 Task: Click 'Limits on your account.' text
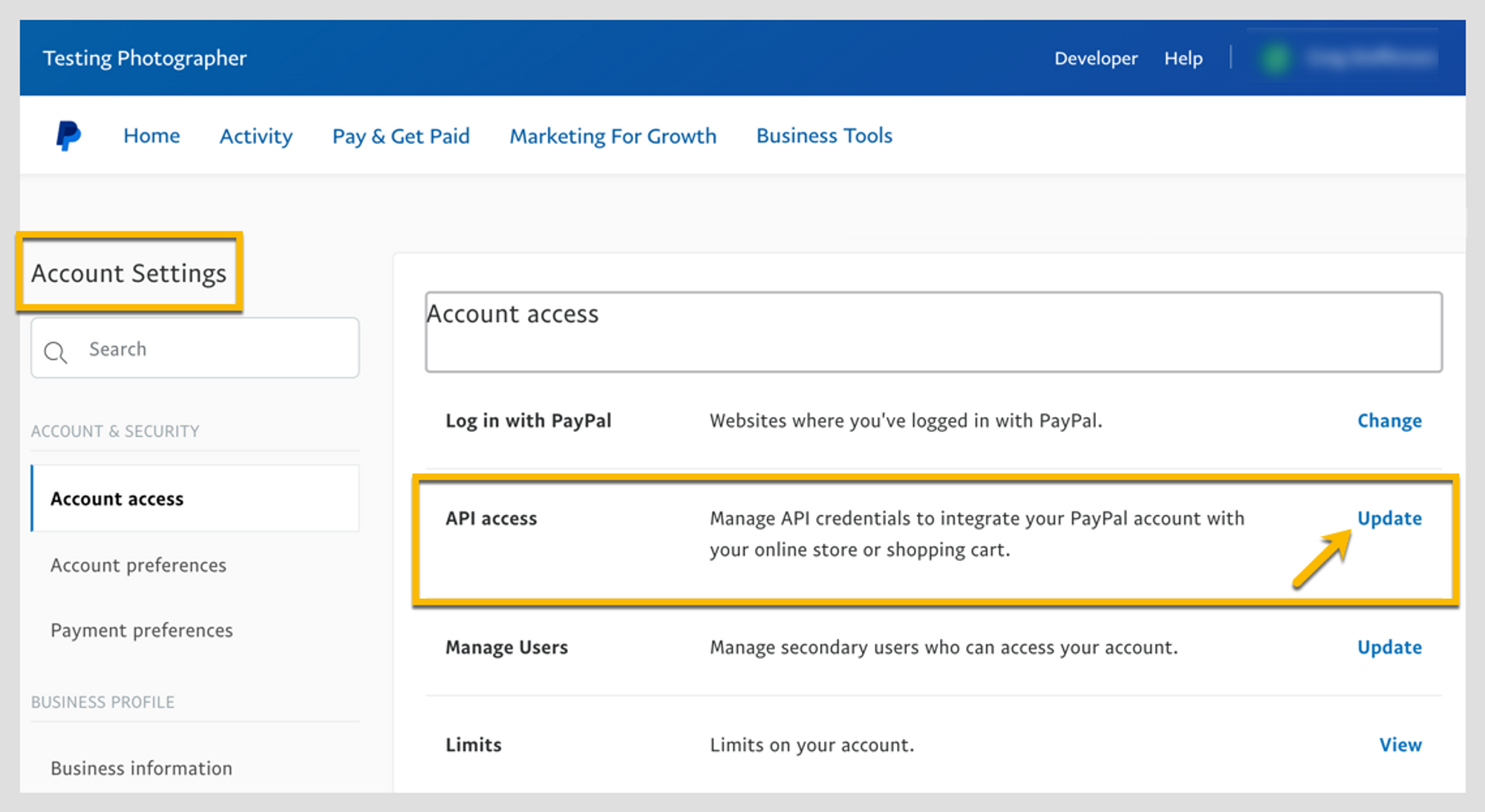pos(812,744)
